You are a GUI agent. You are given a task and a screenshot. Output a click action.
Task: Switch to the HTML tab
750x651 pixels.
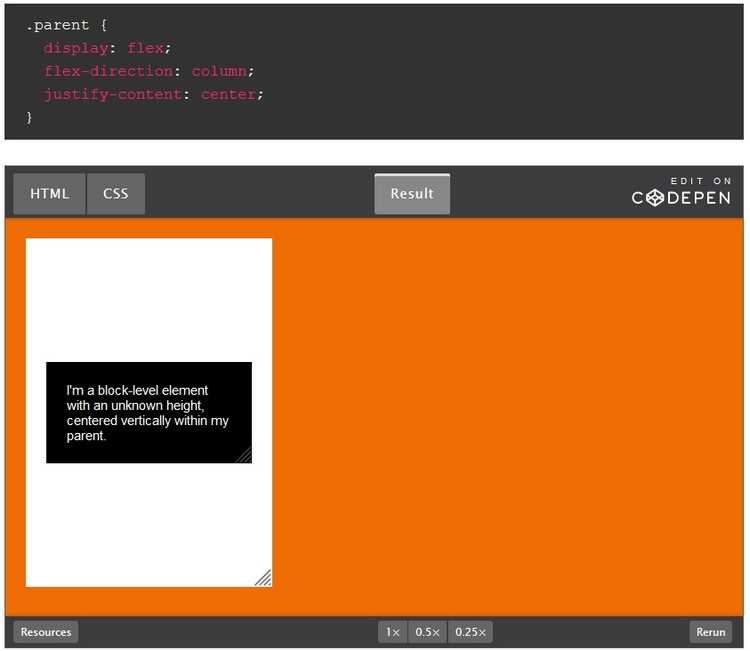[50, 194]
